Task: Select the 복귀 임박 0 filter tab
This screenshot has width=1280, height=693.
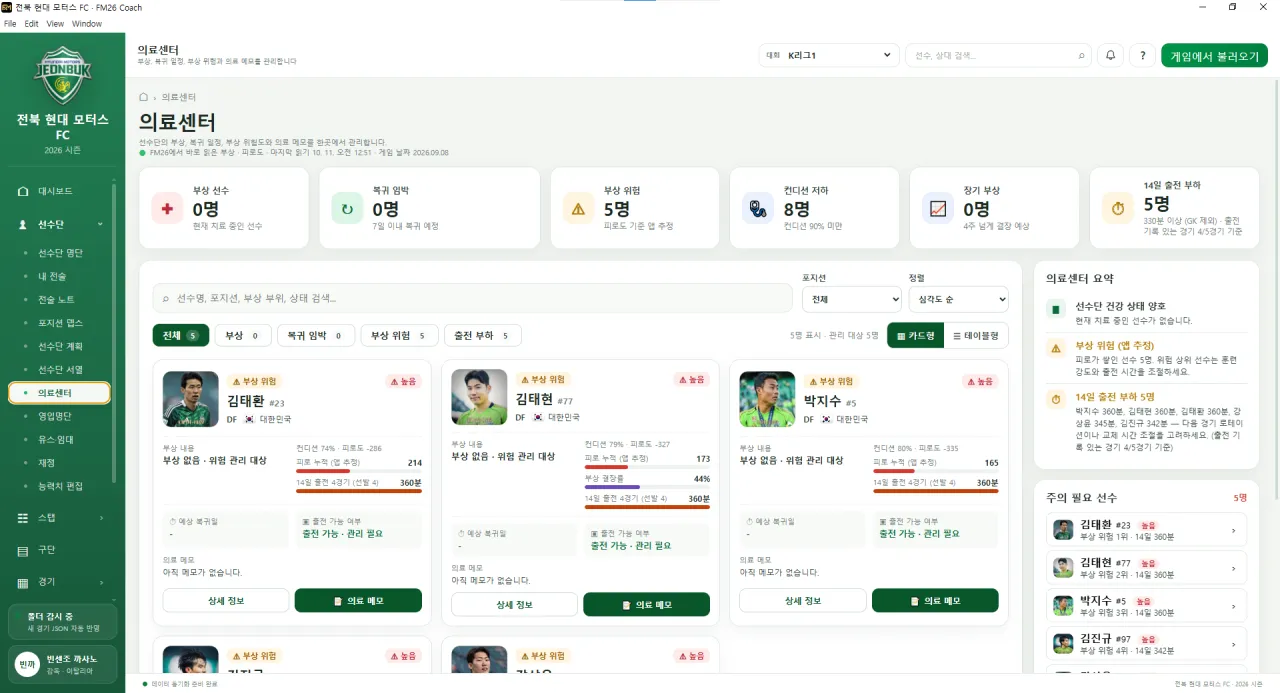Action: pyautogui.click(x=315, y=336)
